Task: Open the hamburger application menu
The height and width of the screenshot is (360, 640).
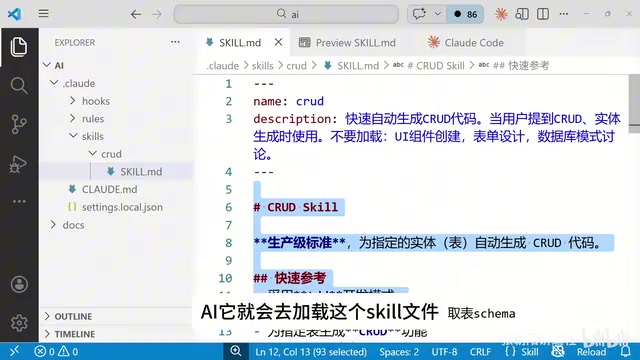Action: 44,14
